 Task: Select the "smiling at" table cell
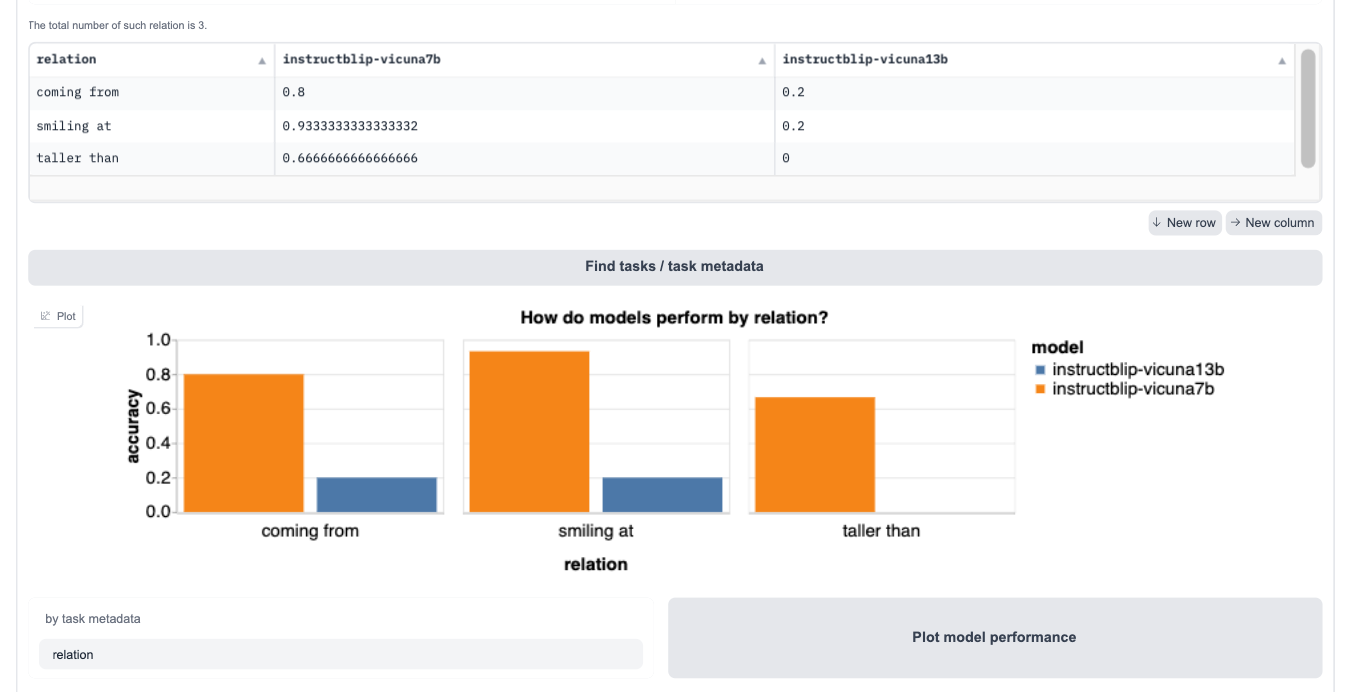pos(75,126)
